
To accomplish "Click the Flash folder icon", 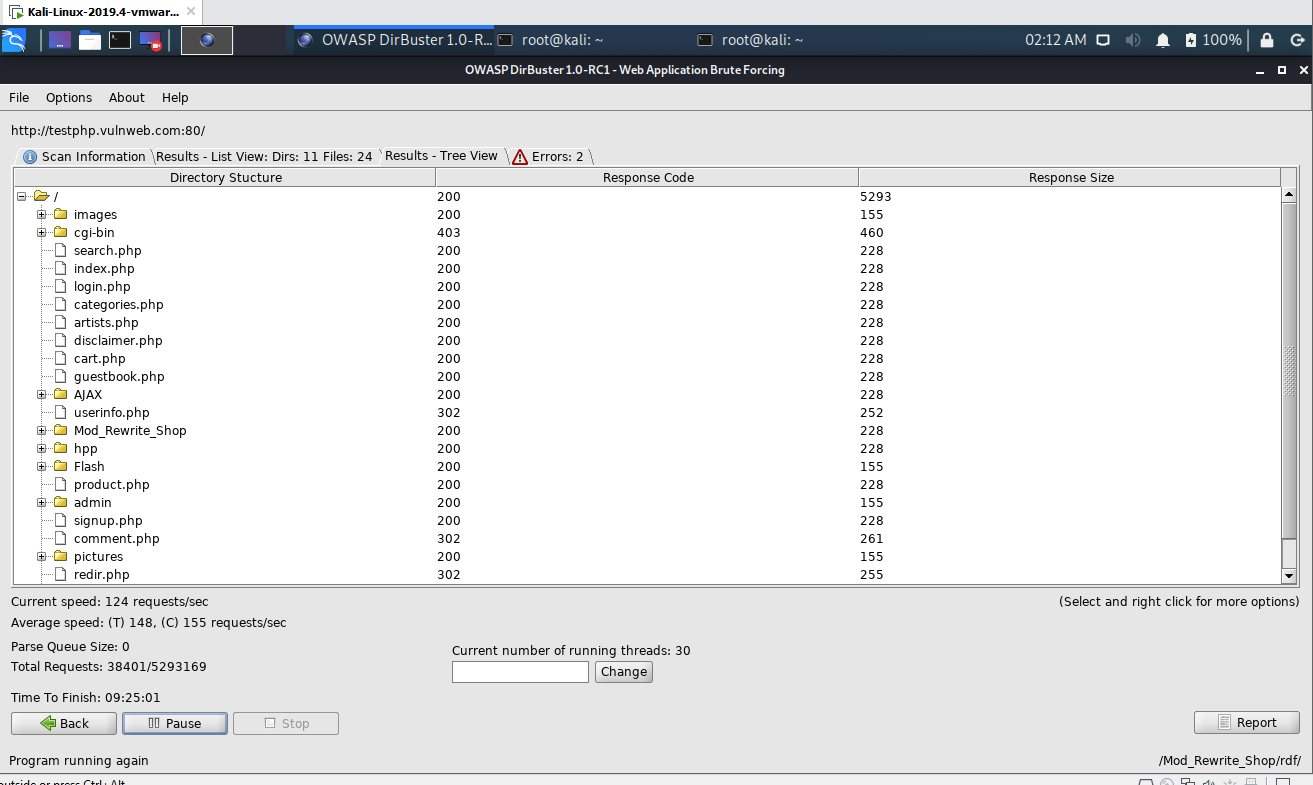I will coord(60,466).
